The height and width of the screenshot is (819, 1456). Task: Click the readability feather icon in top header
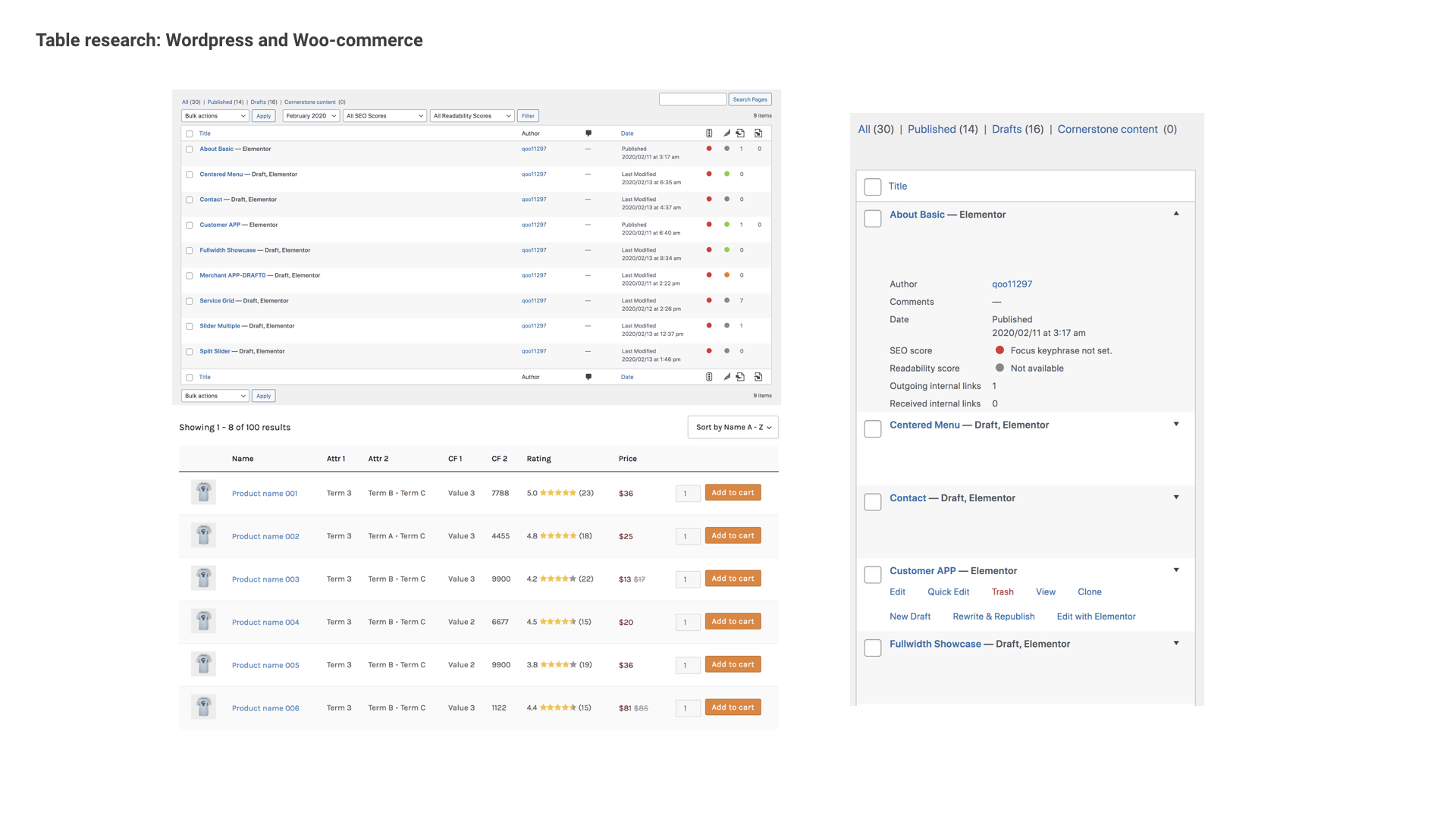[x=726, y=133]
